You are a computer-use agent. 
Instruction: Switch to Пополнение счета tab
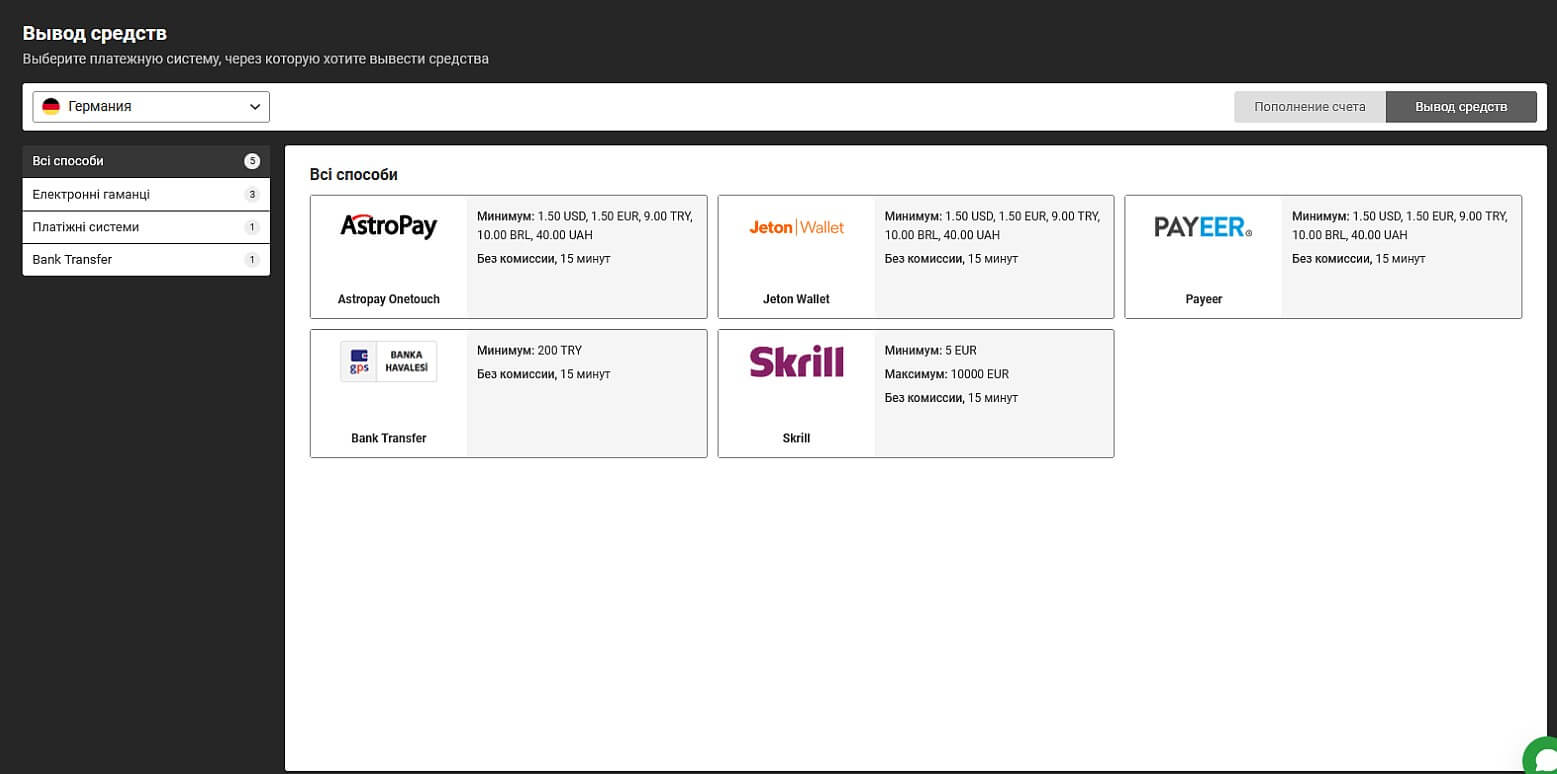[1310, 107]
